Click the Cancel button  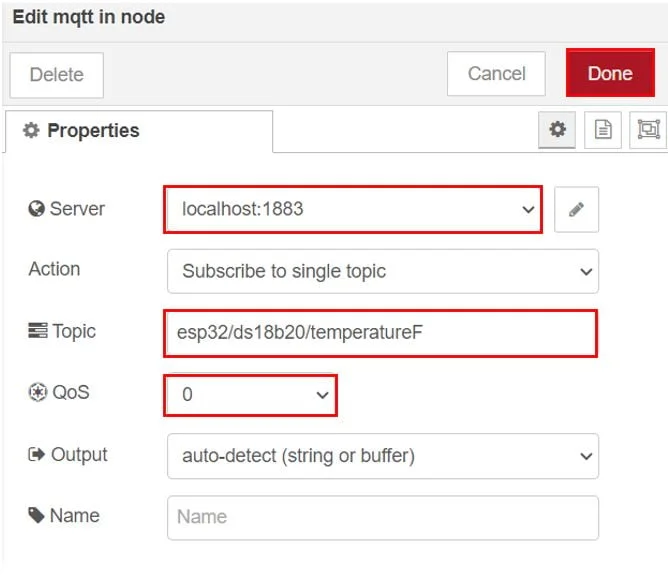496,74
